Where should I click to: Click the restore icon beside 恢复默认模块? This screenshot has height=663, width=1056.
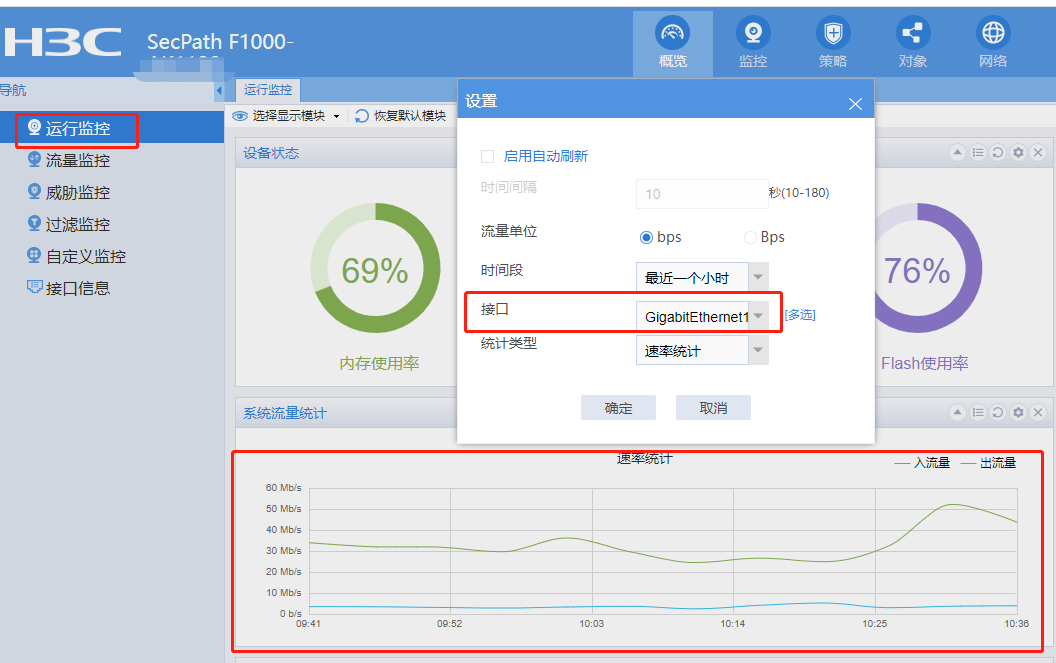coord(362,116)
